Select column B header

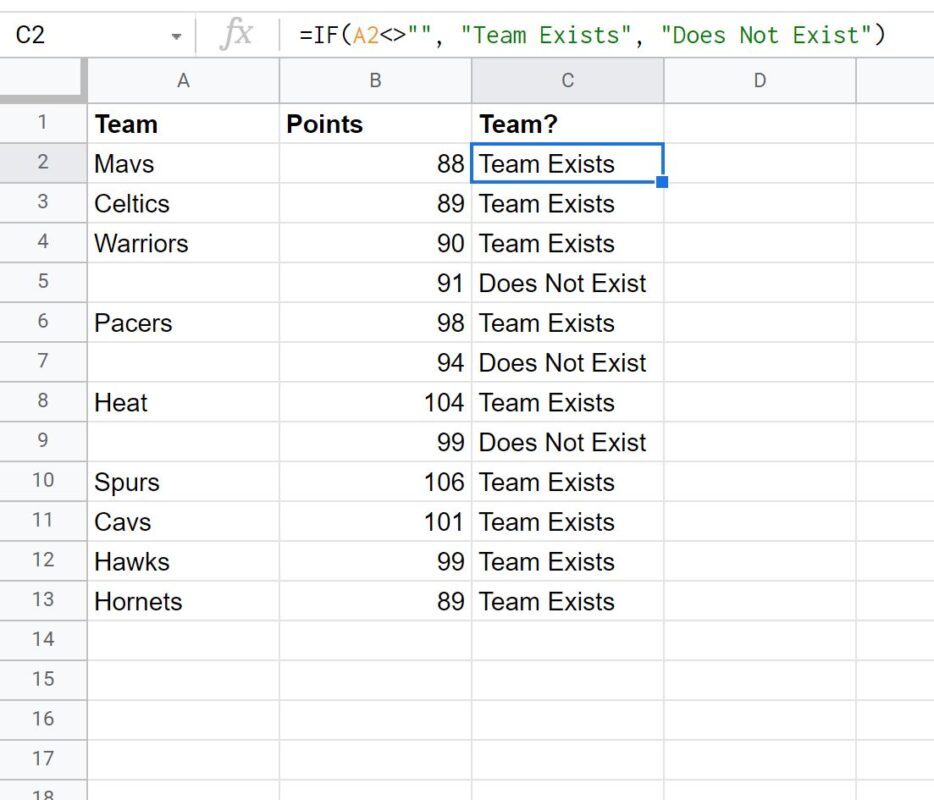(375, 80)
